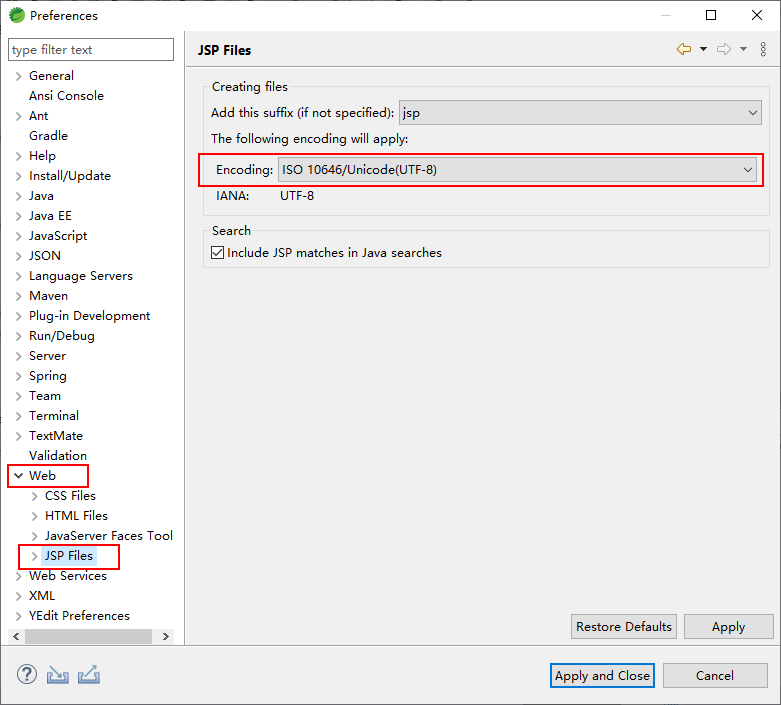This screenshot has width=781, height=705.
Task: Click the Apply and Close button
Action: (602, 676)
